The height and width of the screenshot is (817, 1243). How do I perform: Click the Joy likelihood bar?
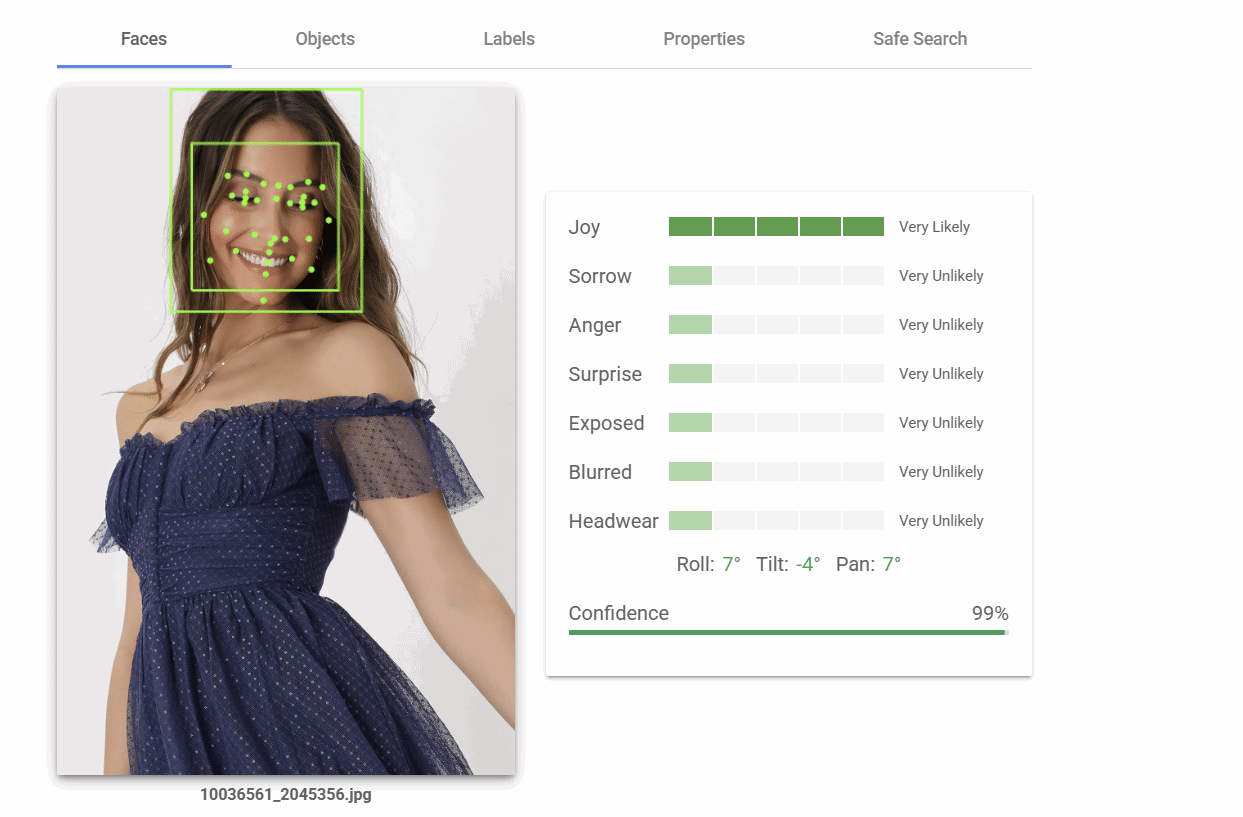coord(777,226)
